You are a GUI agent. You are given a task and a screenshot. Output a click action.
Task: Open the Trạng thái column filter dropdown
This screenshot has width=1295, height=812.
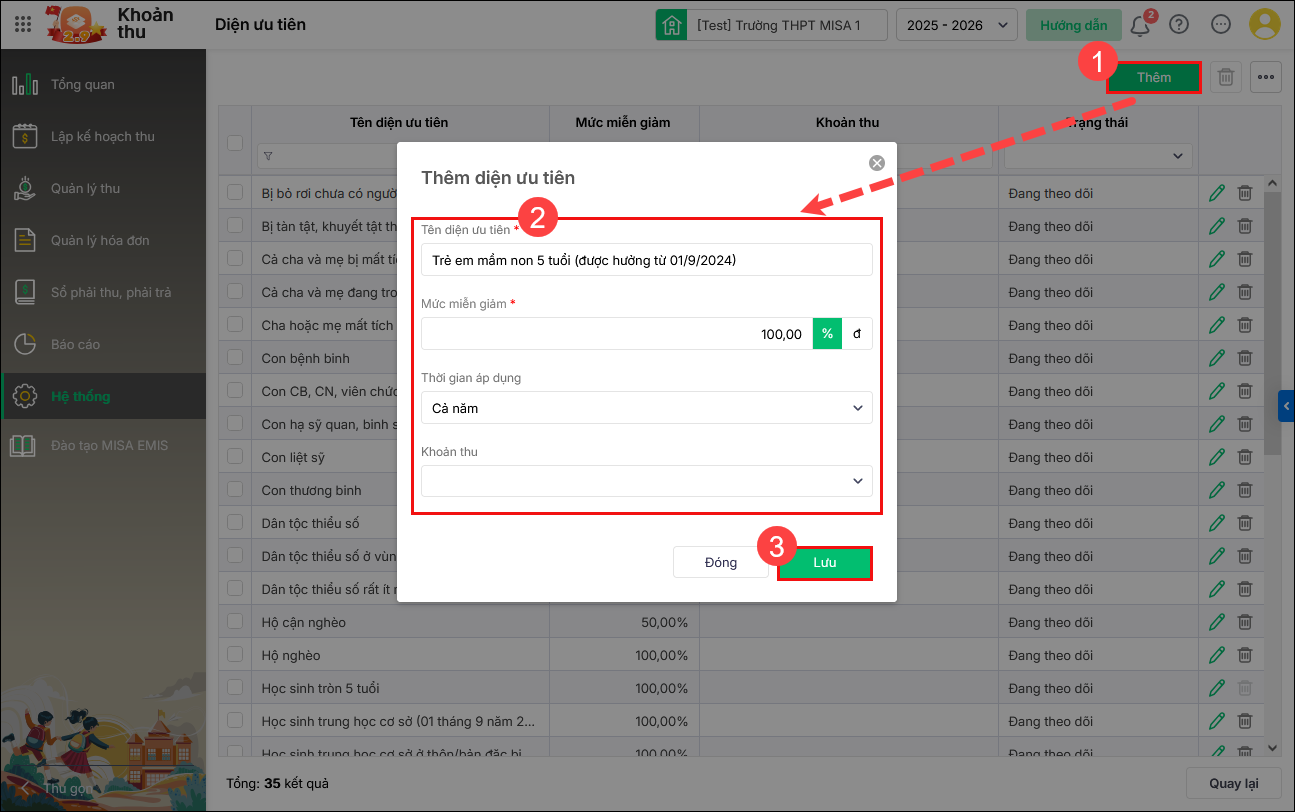click(x=1098, y=156)
